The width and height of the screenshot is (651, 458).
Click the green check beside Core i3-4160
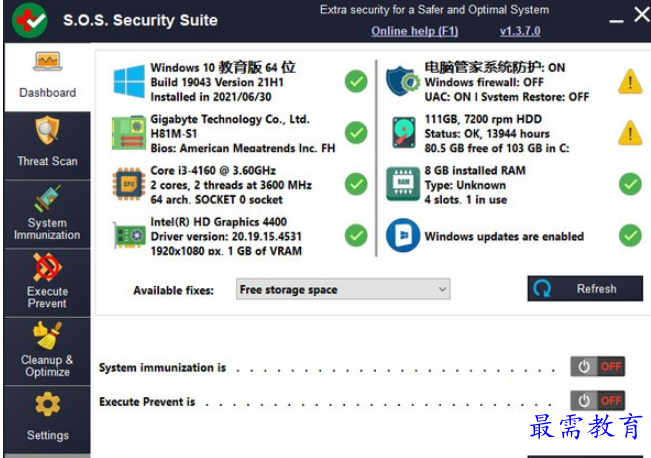(356, 184)
